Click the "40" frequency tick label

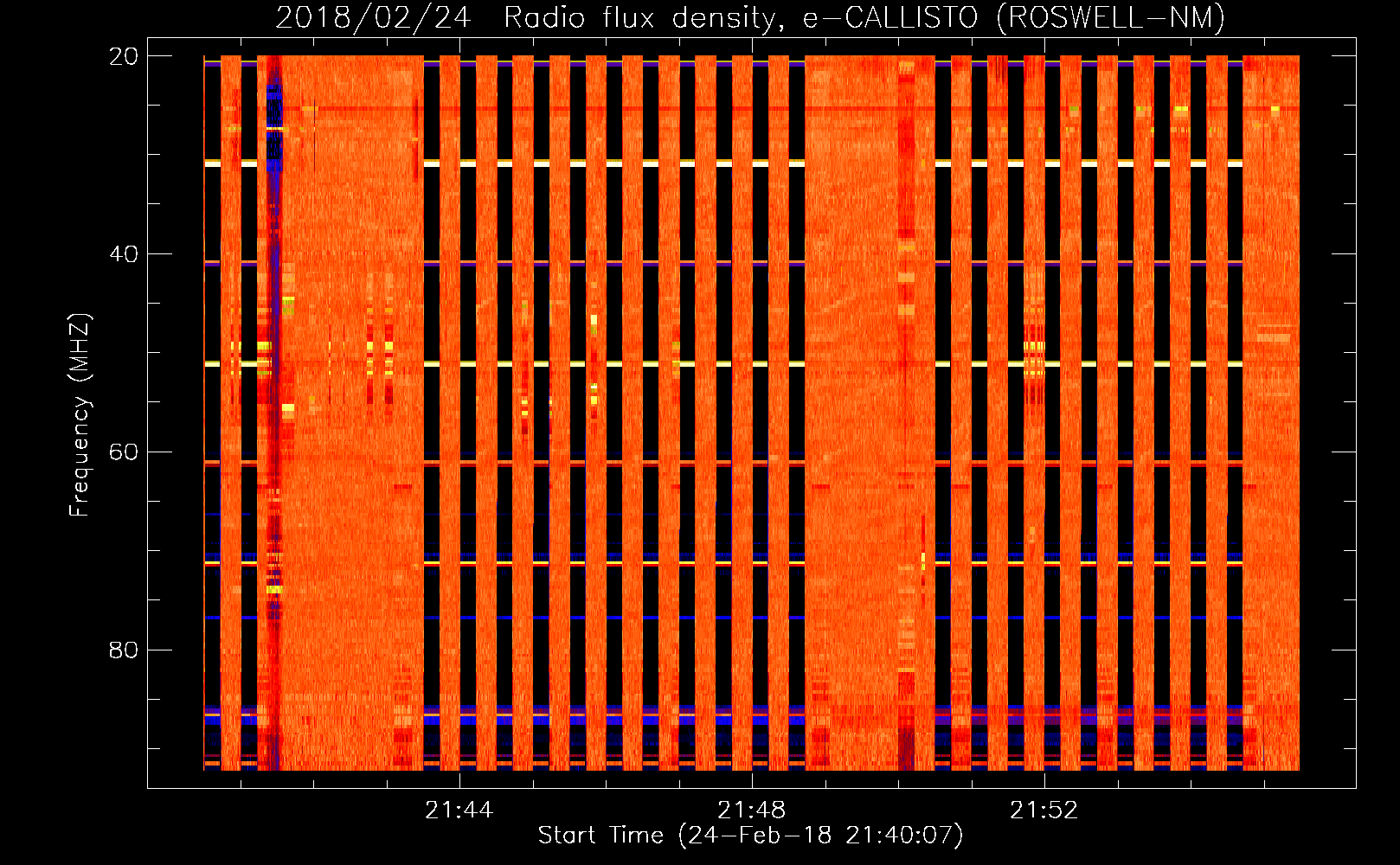(124, 254)
